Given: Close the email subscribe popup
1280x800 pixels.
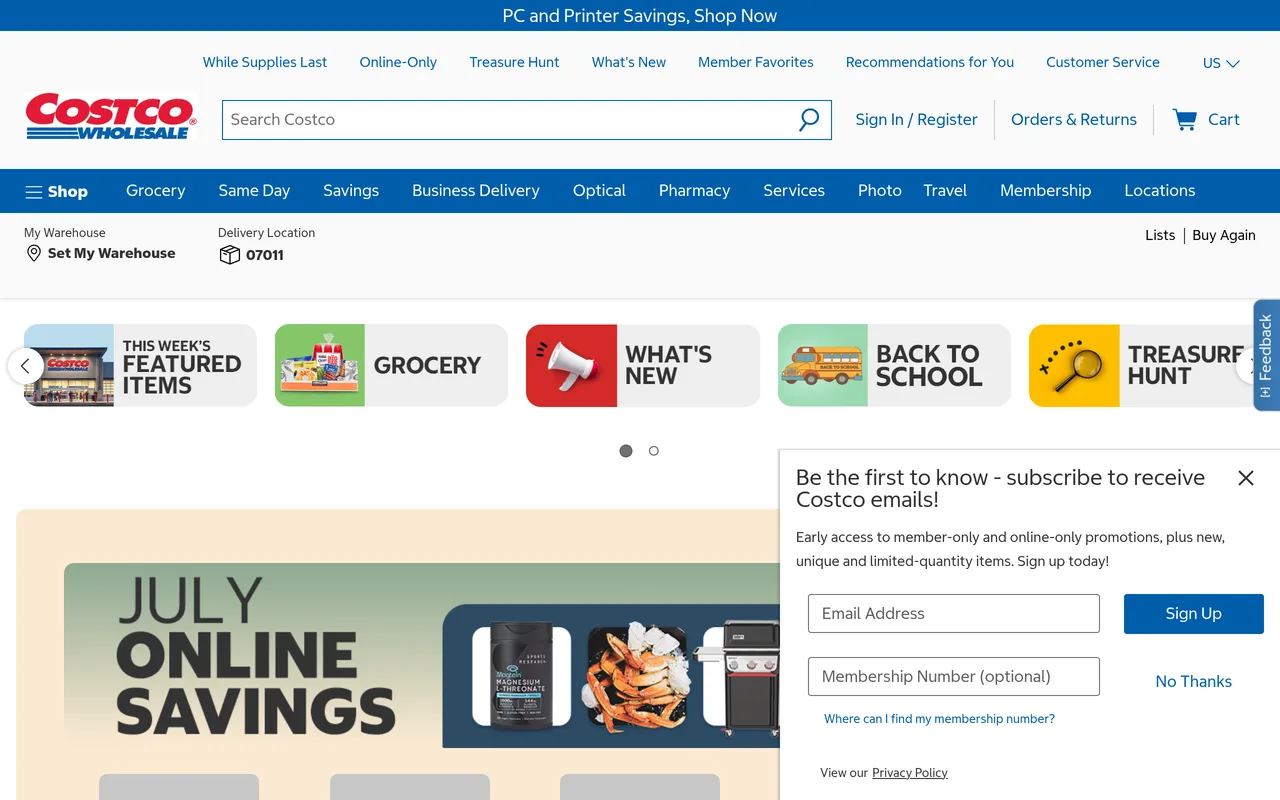Looking at the screenshot, I should click(1245, 478).
